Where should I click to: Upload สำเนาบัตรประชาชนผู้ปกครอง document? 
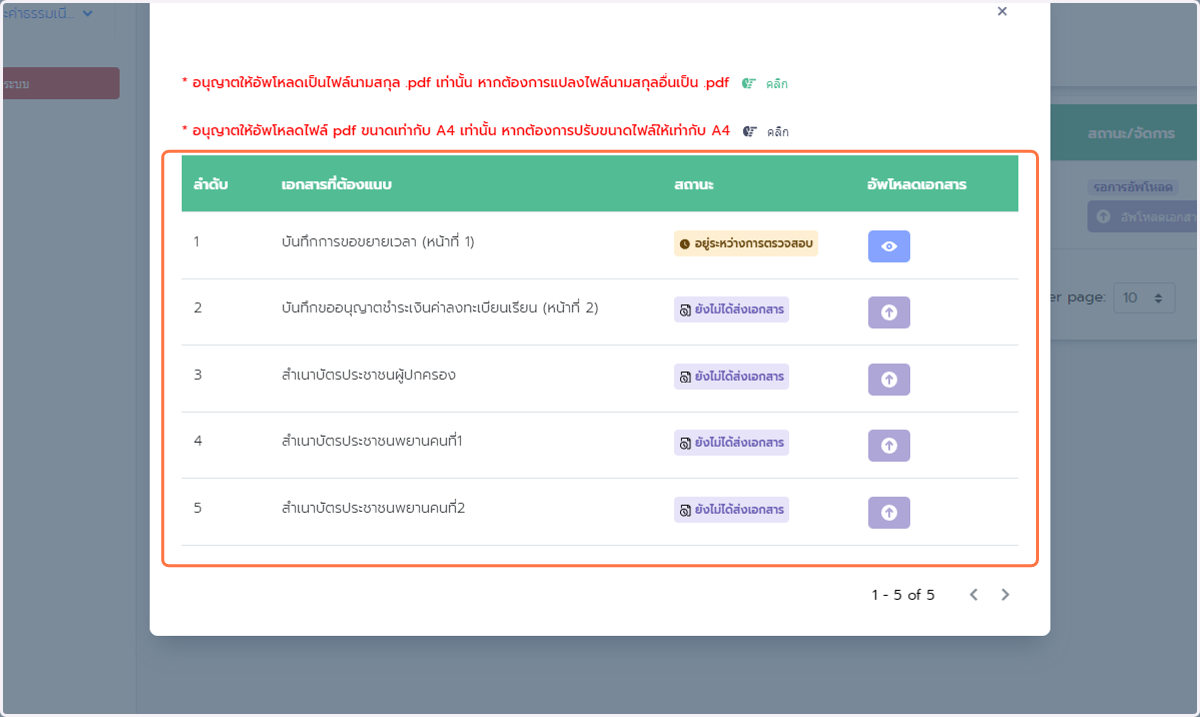[889, 379]
